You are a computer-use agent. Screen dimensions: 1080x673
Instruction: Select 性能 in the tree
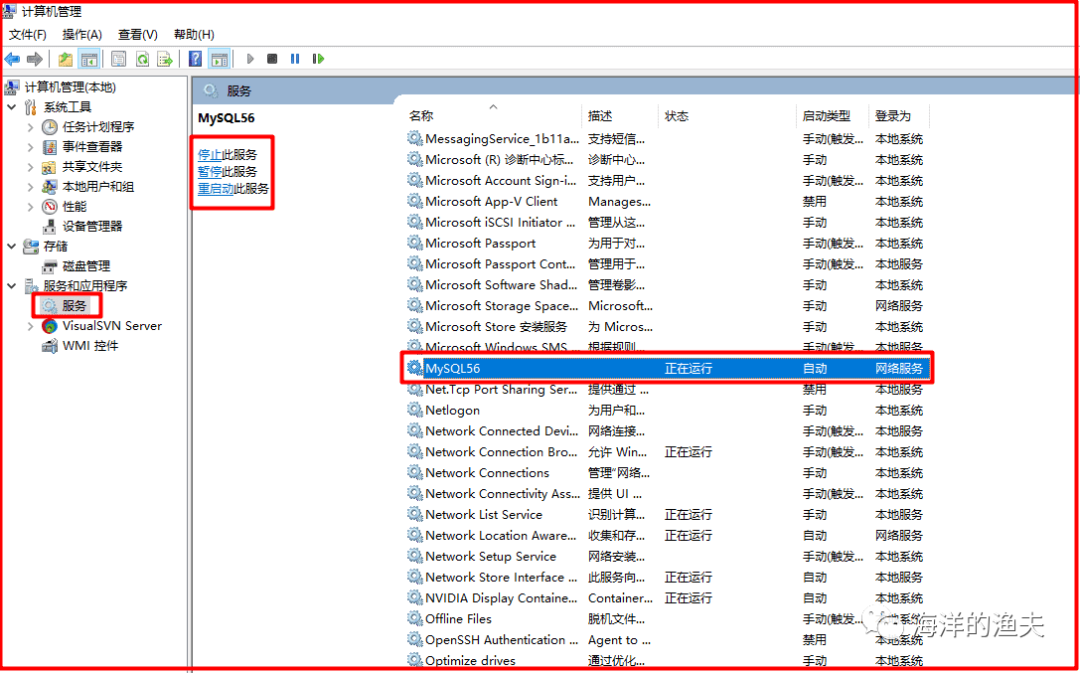coord(74,207)
